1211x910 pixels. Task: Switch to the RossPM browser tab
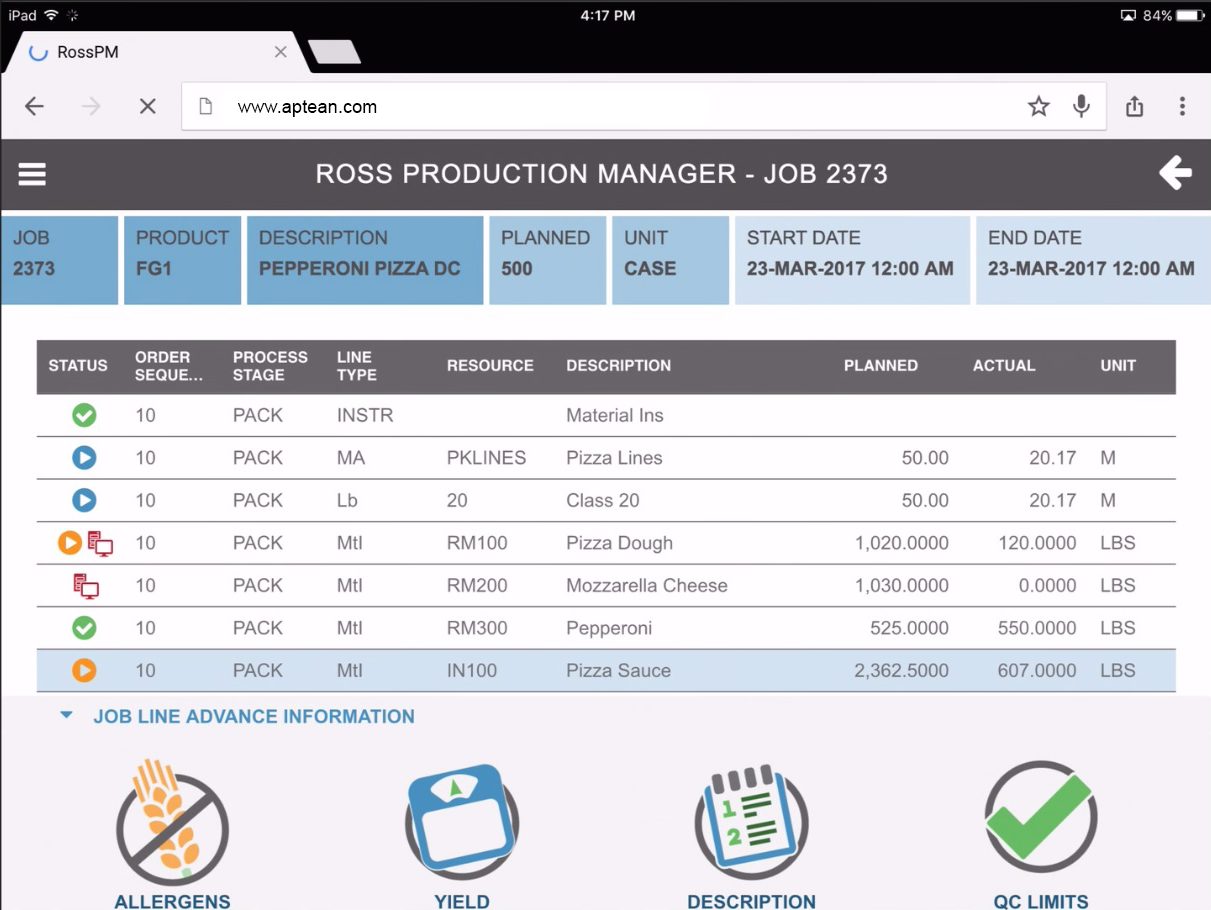pyautogui.click(x=150, y=51)
